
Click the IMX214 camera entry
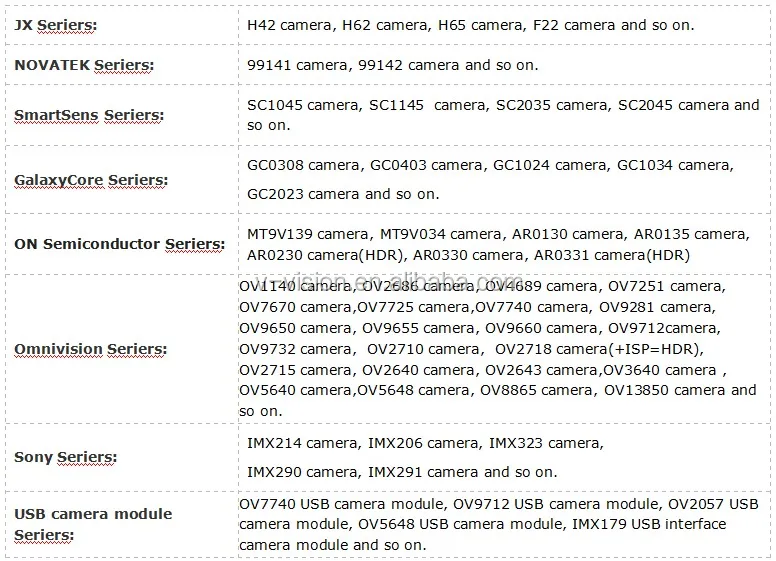click(x=304, y=443)
